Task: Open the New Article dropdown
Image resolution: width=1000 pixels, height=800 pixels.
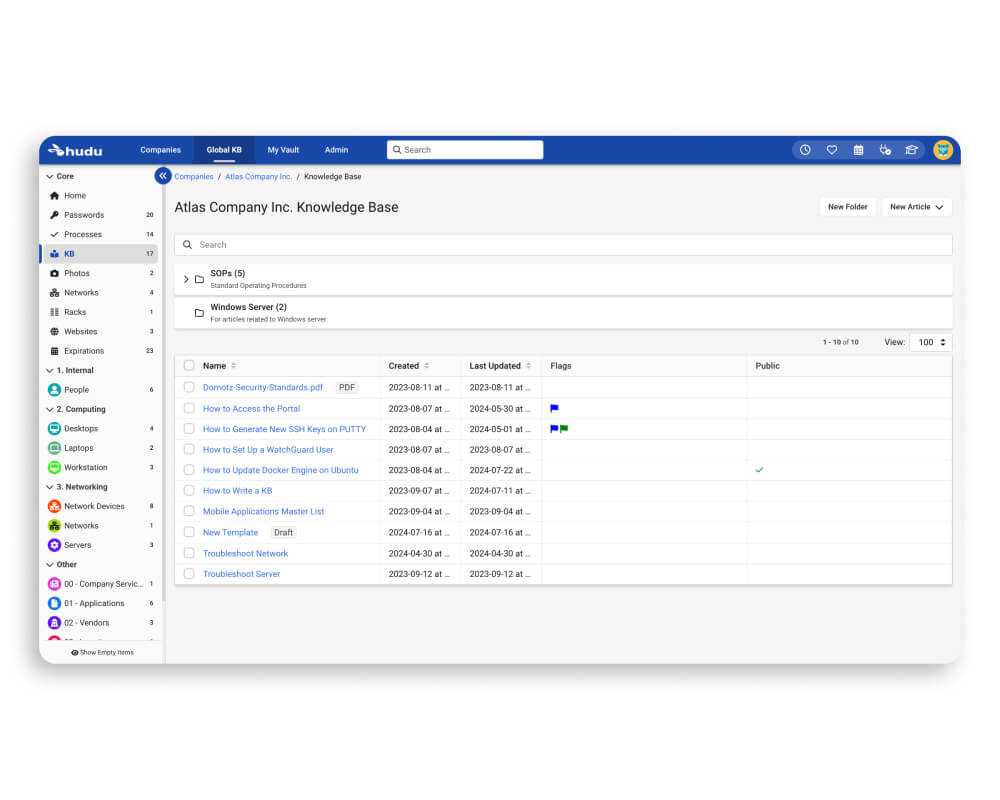Action: 916,207
